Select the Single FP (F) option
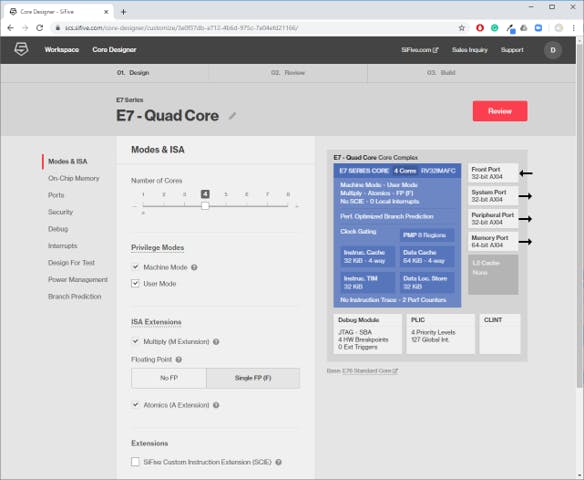The width and height of the screenshot is (584, 480). point(253,378)
